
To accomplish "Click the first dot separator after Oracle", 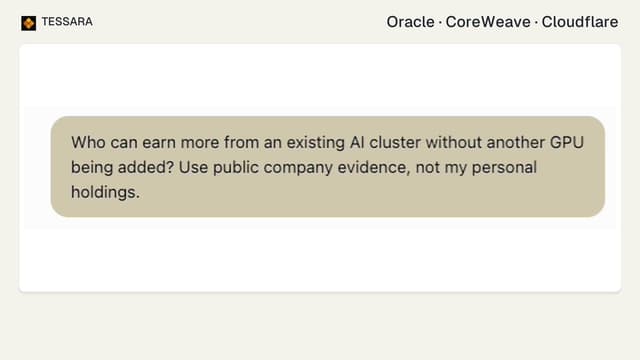I will click(x=440, y=22).
